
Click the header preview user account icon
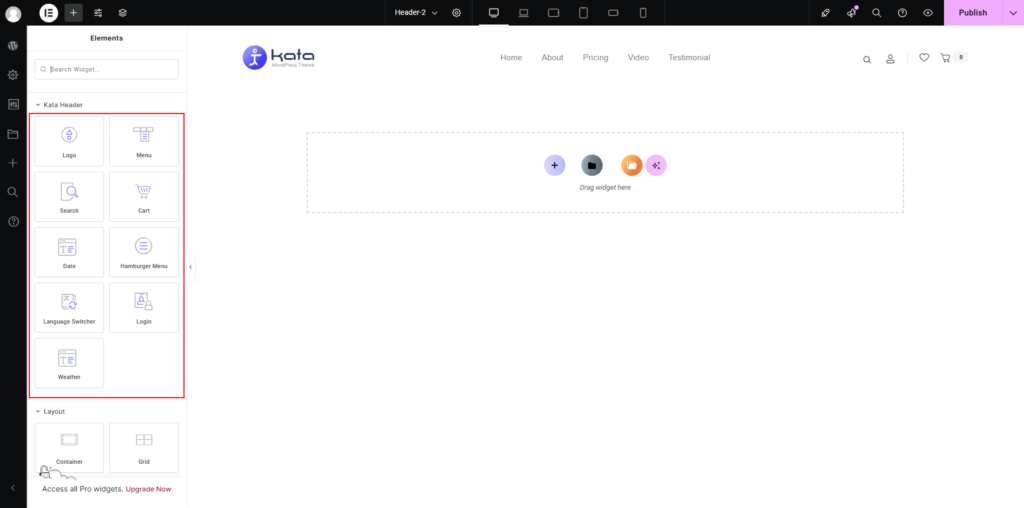(x=890, y=59)
